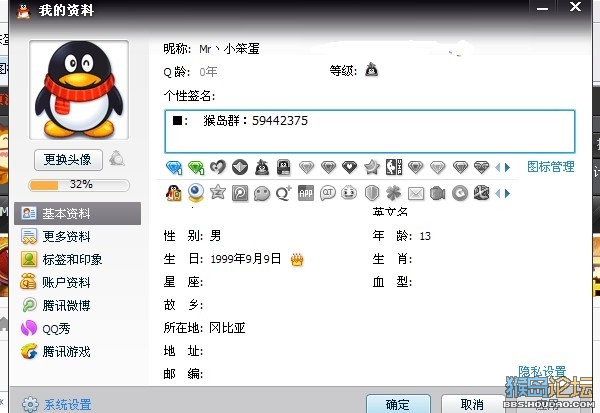The image size is (600, 413).
Task: Minimize the 我的资料 window
Action: pyautogui.click(x=542, y=8)
